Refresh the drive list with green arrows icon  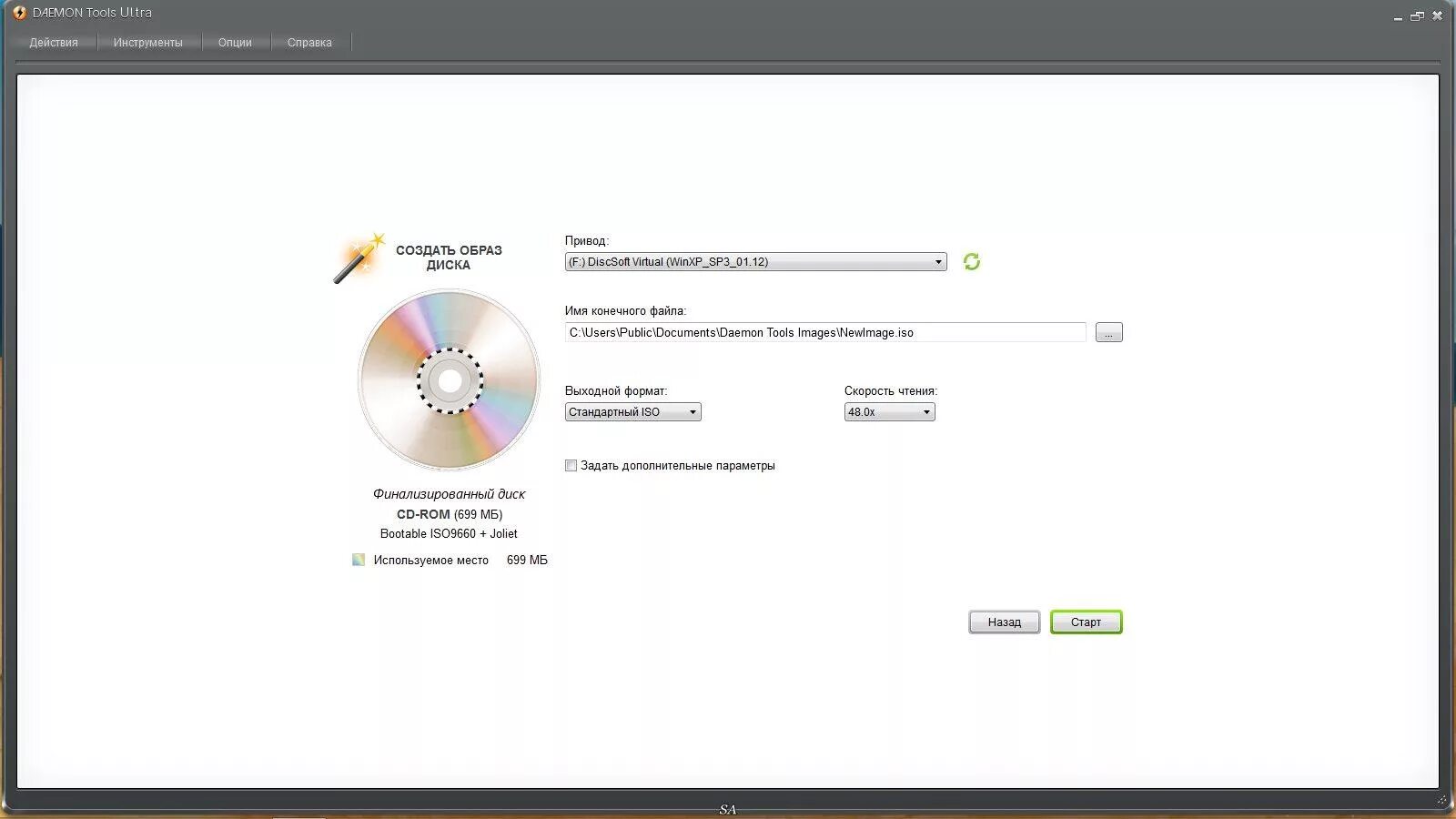(x=972, y=262)
